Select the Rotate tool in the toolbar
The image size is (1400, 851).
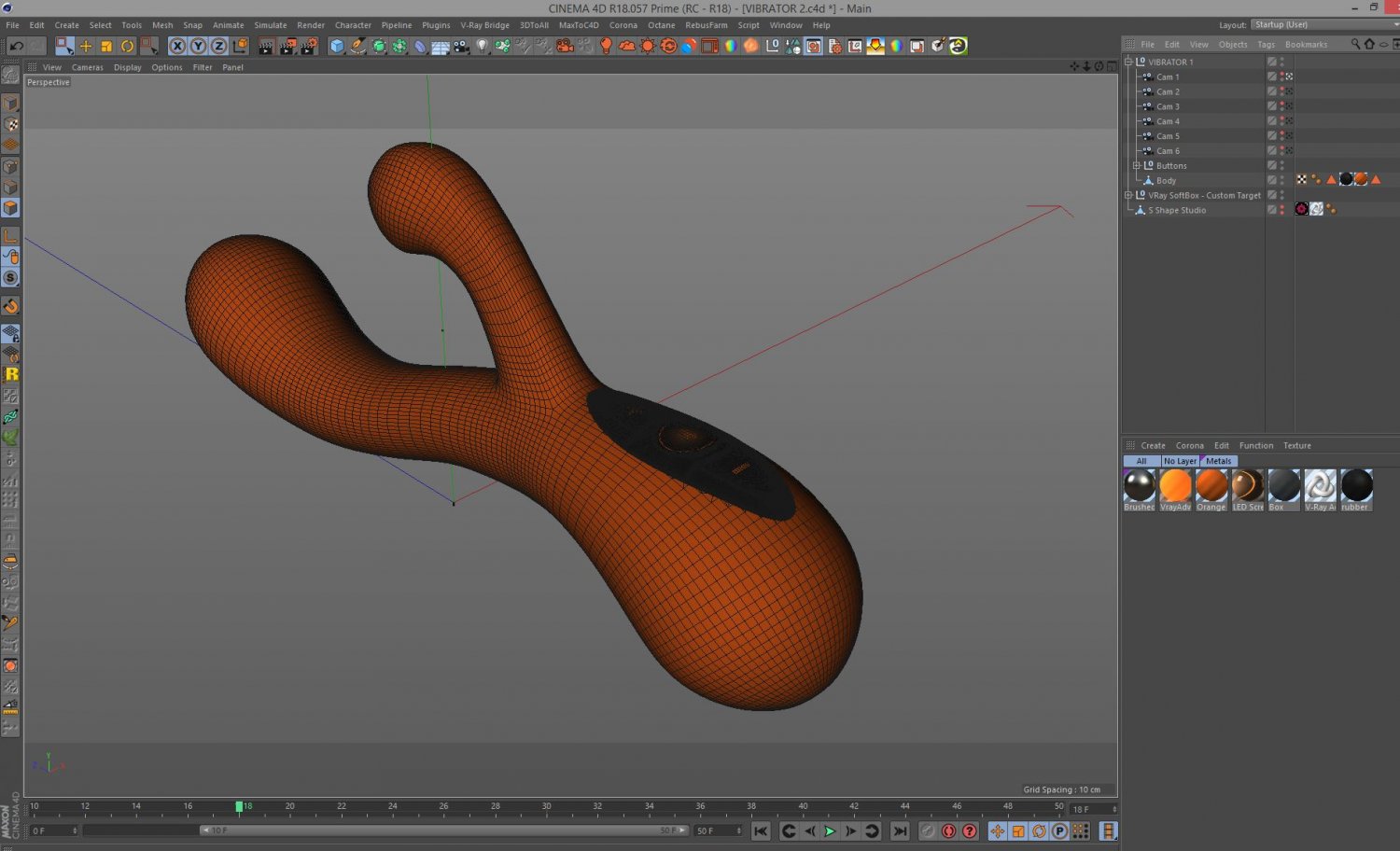[128, 46]
